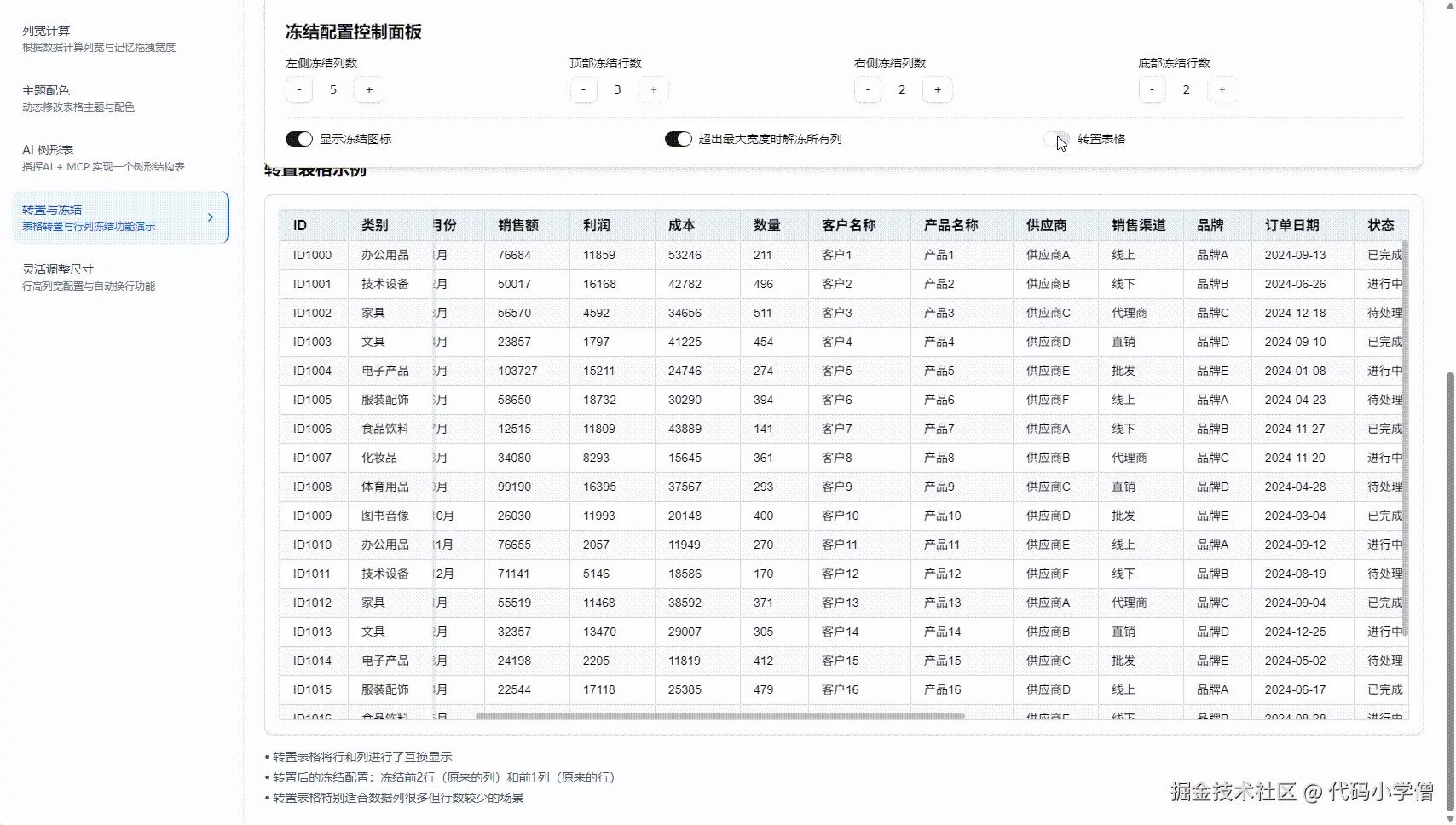Increase right frozen column count
This screenshot has height=825, width=1456.
[x=938, y=89]
